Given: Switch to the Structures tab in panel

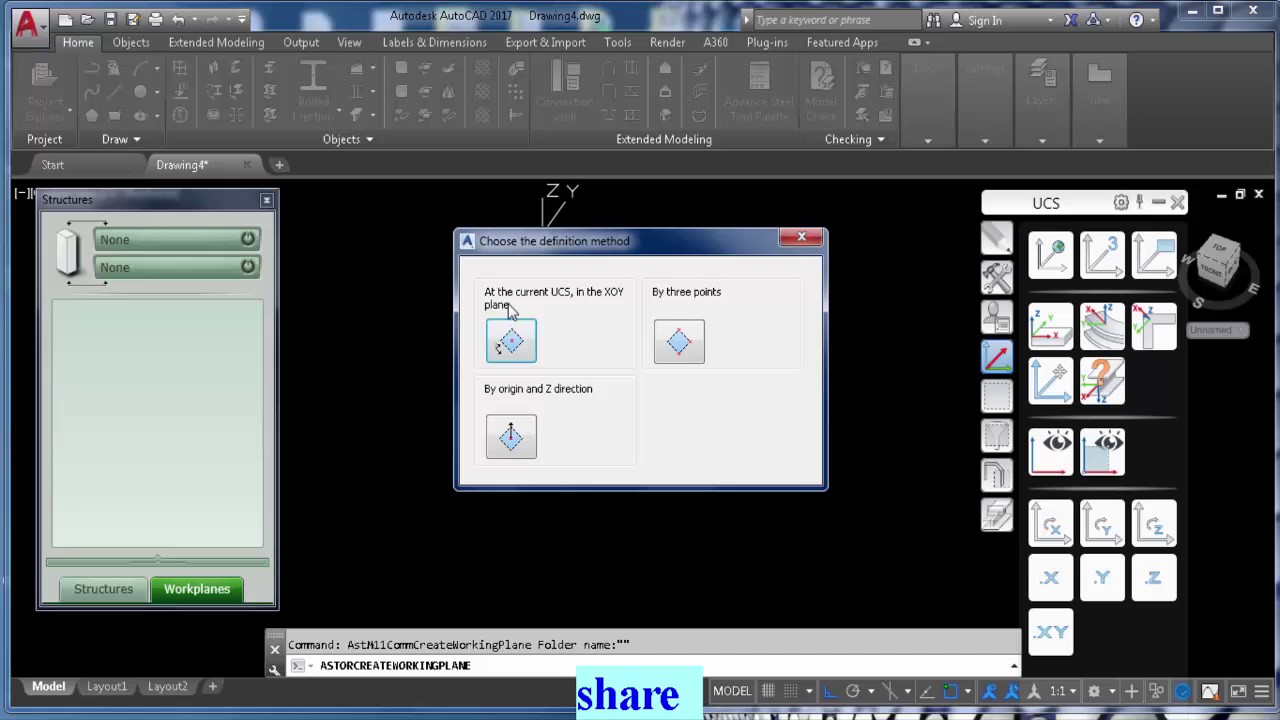Looking at the screenshot, I should [x=103, y=589].
